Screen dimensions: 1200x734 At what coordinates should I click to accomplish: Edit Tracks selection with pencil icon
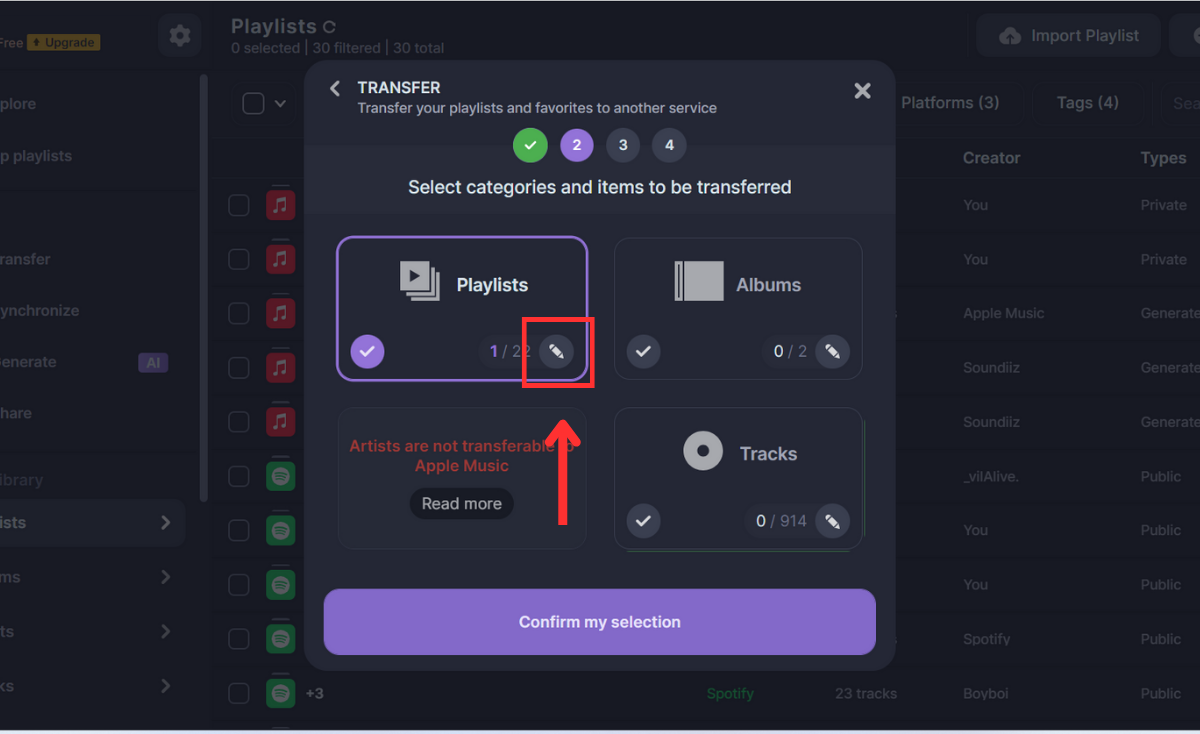coord(832,521)
